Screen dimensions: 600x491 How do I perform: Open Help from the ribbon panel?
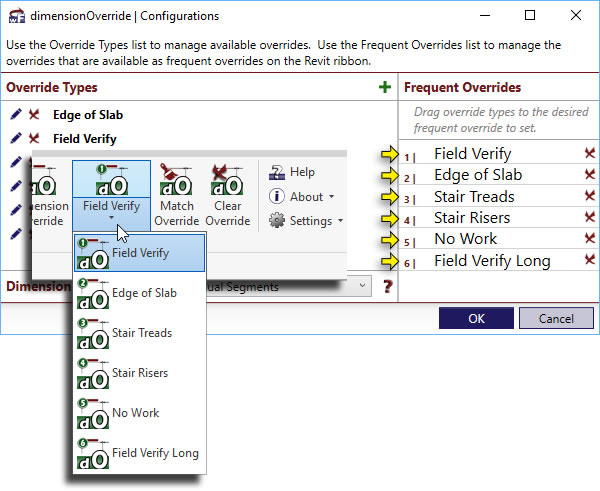(292, 173)
